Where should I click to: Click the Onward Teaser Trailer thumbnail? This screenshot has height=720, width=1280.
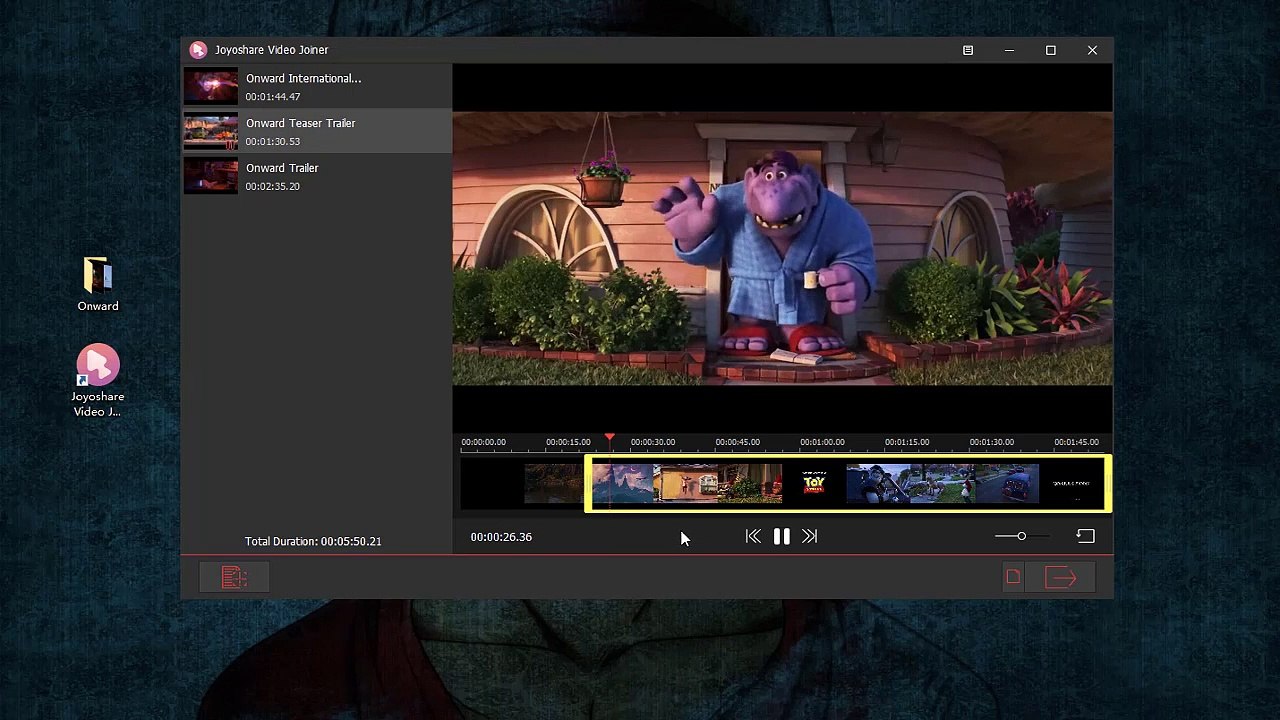pos(211,131)
